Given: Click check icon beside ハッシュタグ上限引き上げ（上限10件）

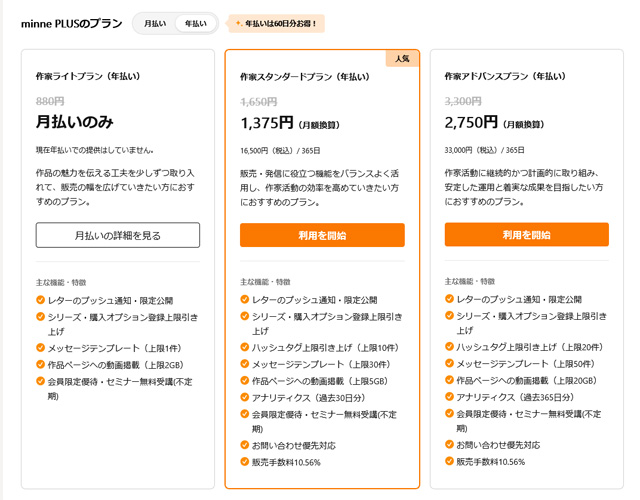Looking at the screenshot, I should click(244, 347).
